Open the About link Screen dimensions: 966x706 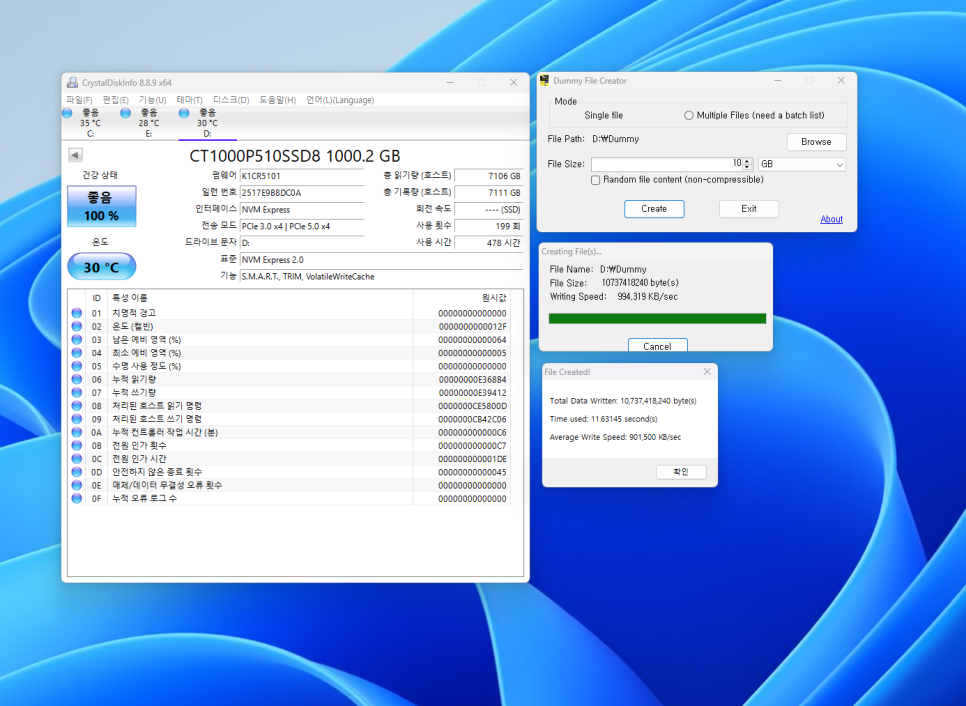click(831, 219)
